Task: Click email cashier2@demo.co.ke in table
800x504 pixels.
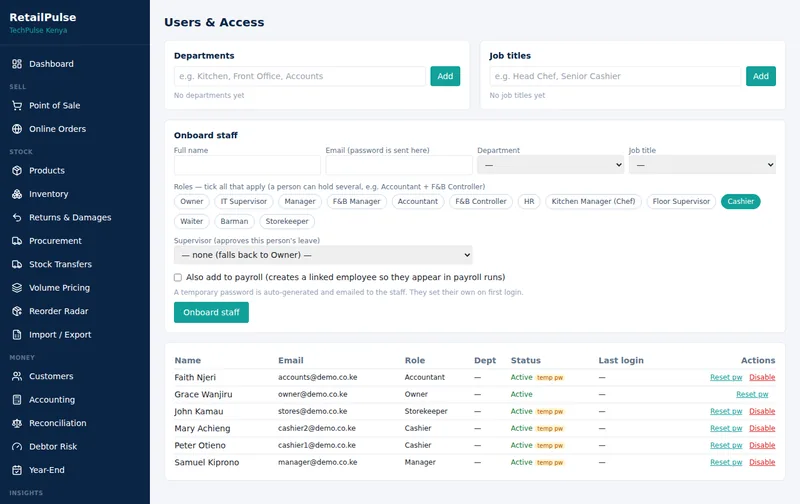Action: click(317, 429)
